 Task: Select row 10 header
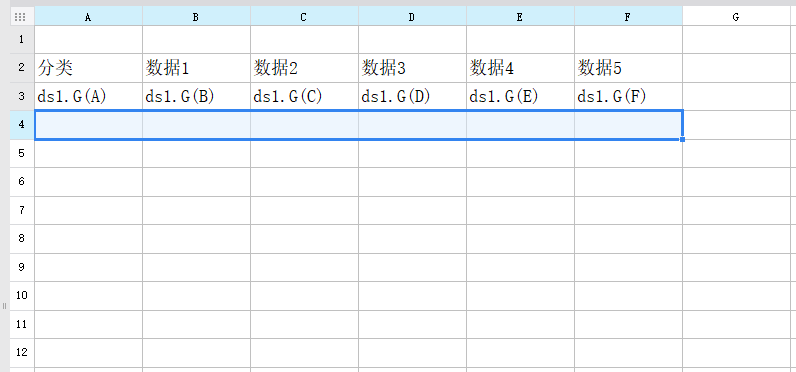coord(22,295)
